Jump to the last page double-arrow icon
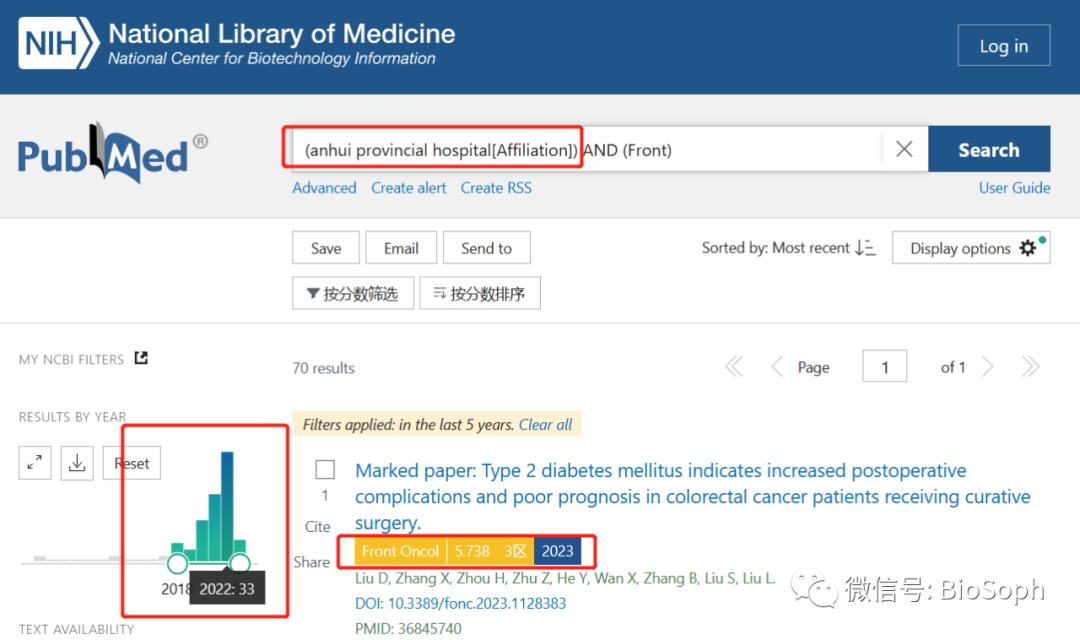The height and width of the screenshot is (640, 1080). tap(1030, 367)
